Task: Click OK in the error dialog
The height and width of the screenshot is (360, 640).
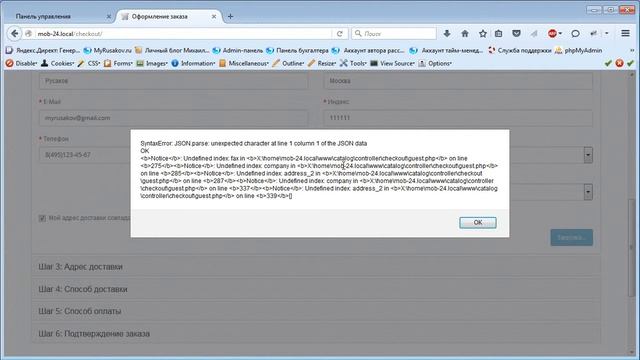Action: pos(478,222)
